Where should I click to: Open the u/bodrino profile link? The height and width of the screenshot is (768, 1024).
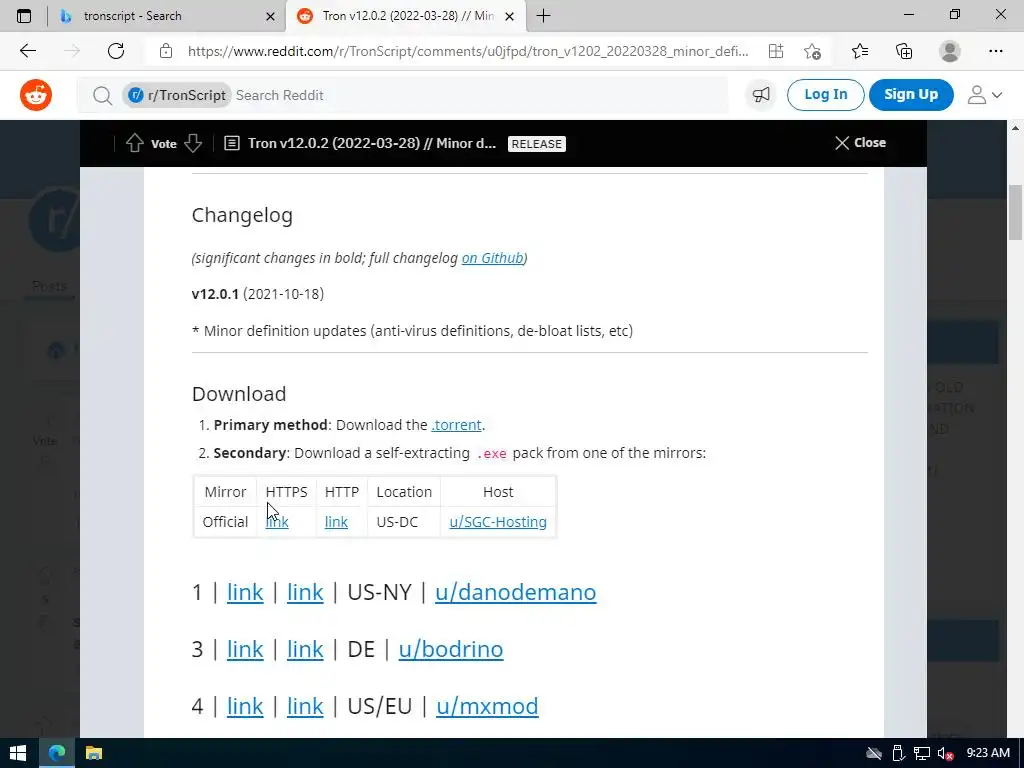451,649
